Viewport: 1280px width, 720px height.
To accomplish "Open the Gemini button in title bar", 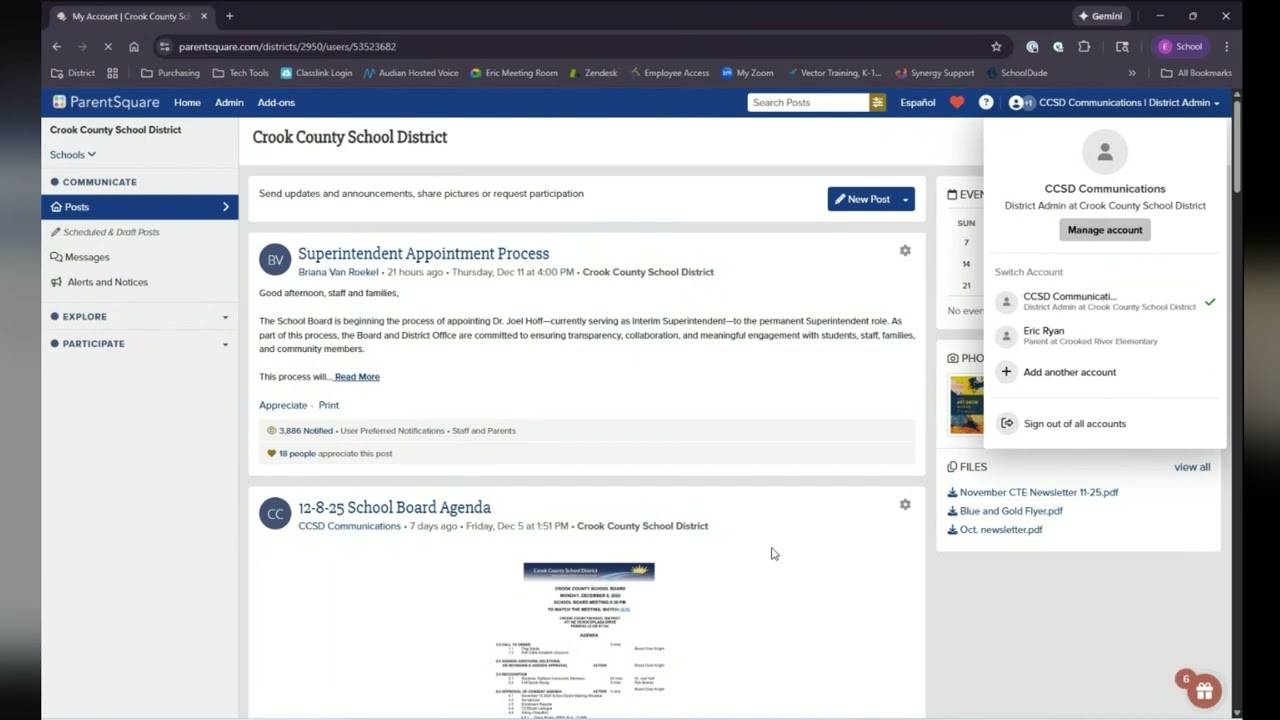I will pyautogui.click(x=1101, y=16).
